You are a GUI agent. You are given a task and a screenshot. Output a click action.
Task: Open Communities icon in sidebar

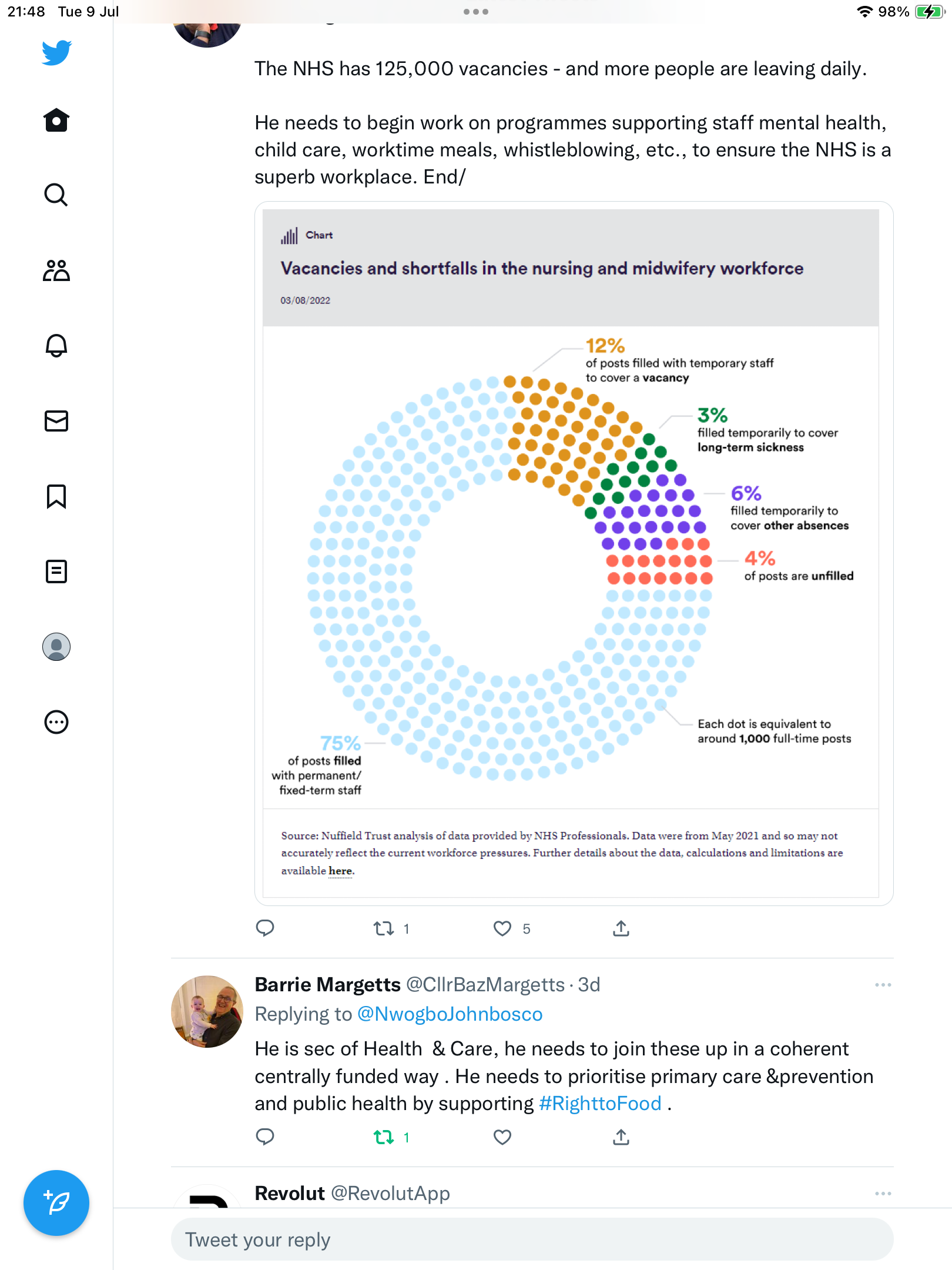56,270
